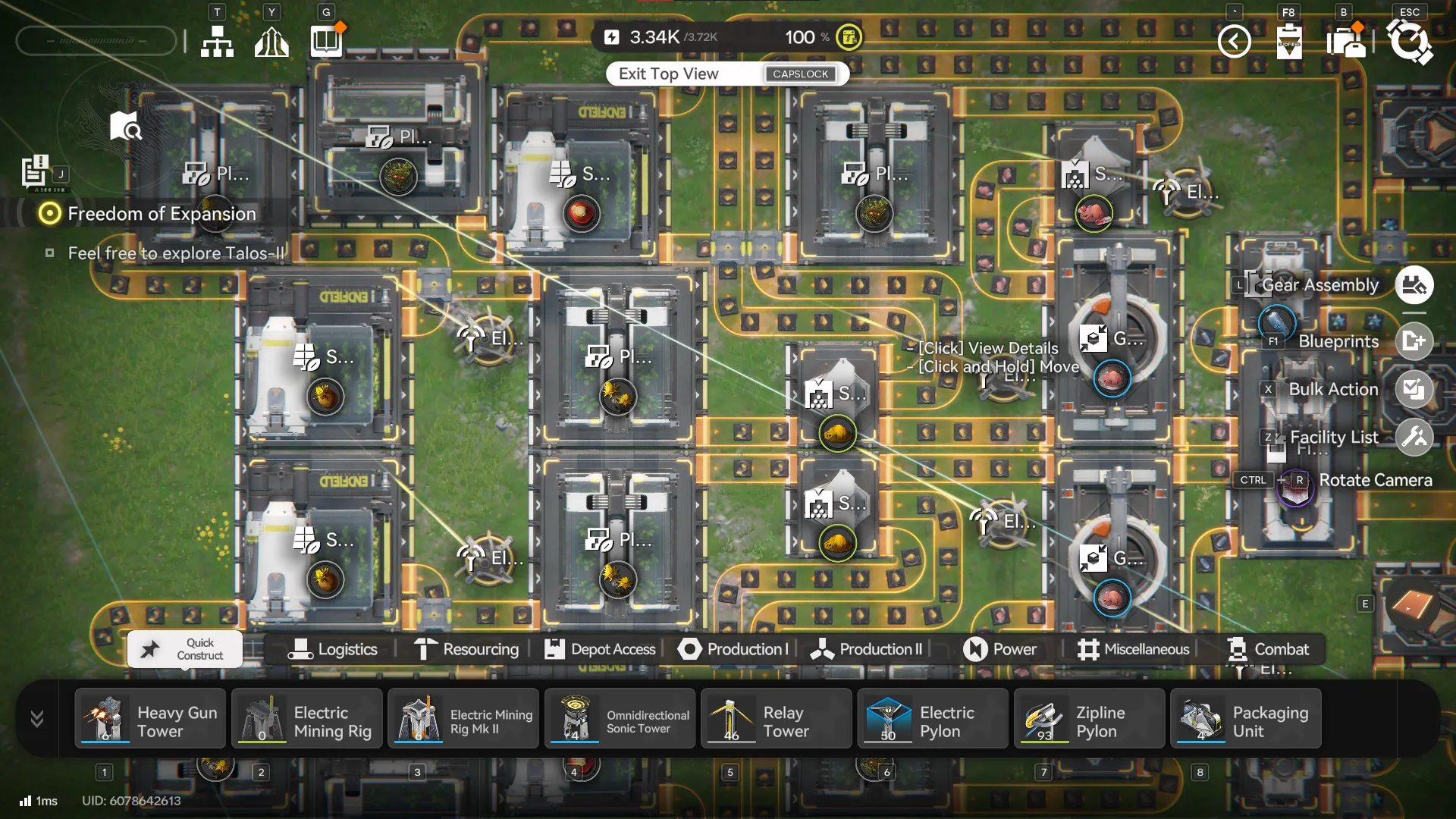Select the Electric Mining Rig Mk II item

(463, 719)
